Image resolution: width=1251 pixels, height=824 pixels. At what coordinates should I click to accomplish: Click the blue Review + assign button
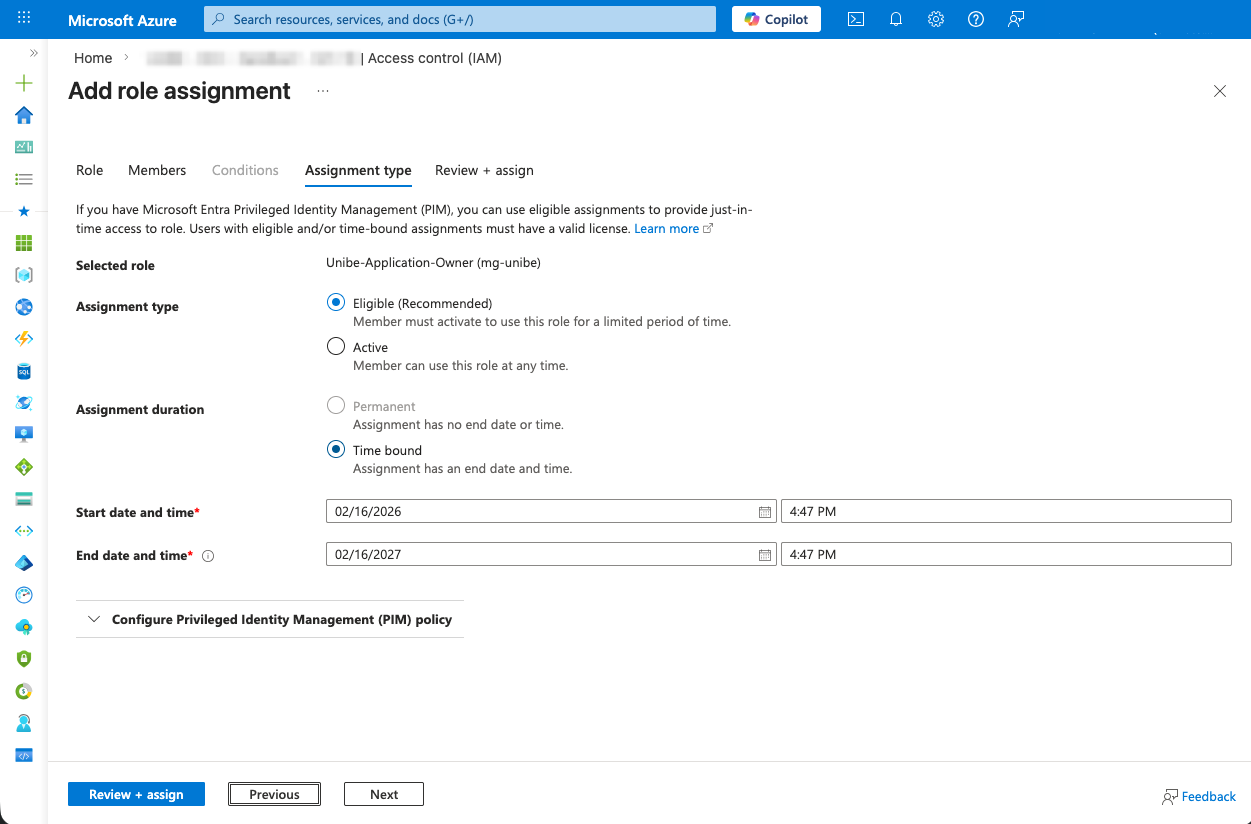[136, 794]
